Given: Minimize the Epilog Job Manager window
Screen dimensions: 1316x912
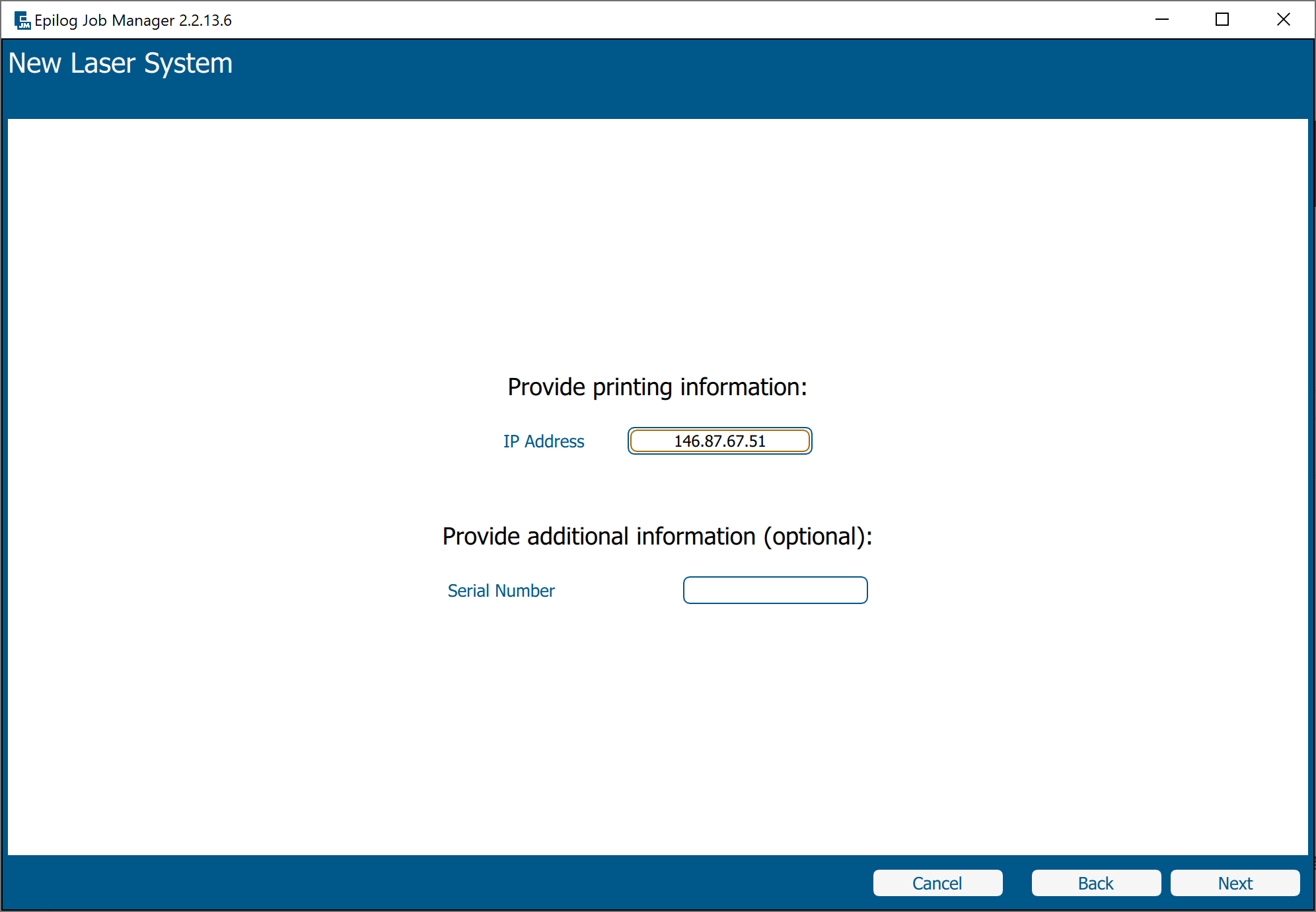Looking at the screenshot, I should click(x=1162, y=20).
